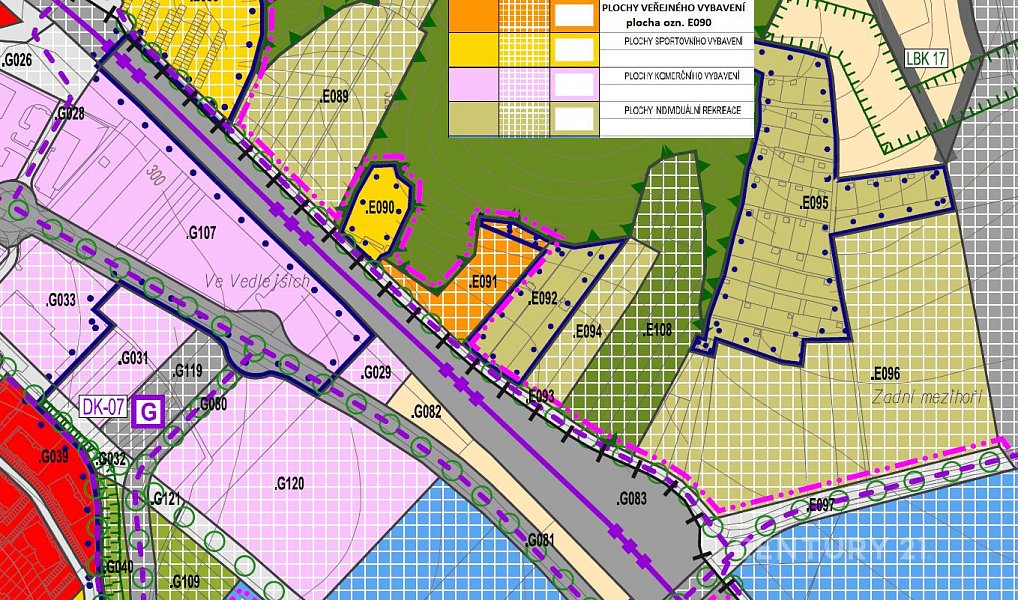Viewport: 1018px width, 600px height.
Task: Select parcel label .G039
Action: point(53,457)
